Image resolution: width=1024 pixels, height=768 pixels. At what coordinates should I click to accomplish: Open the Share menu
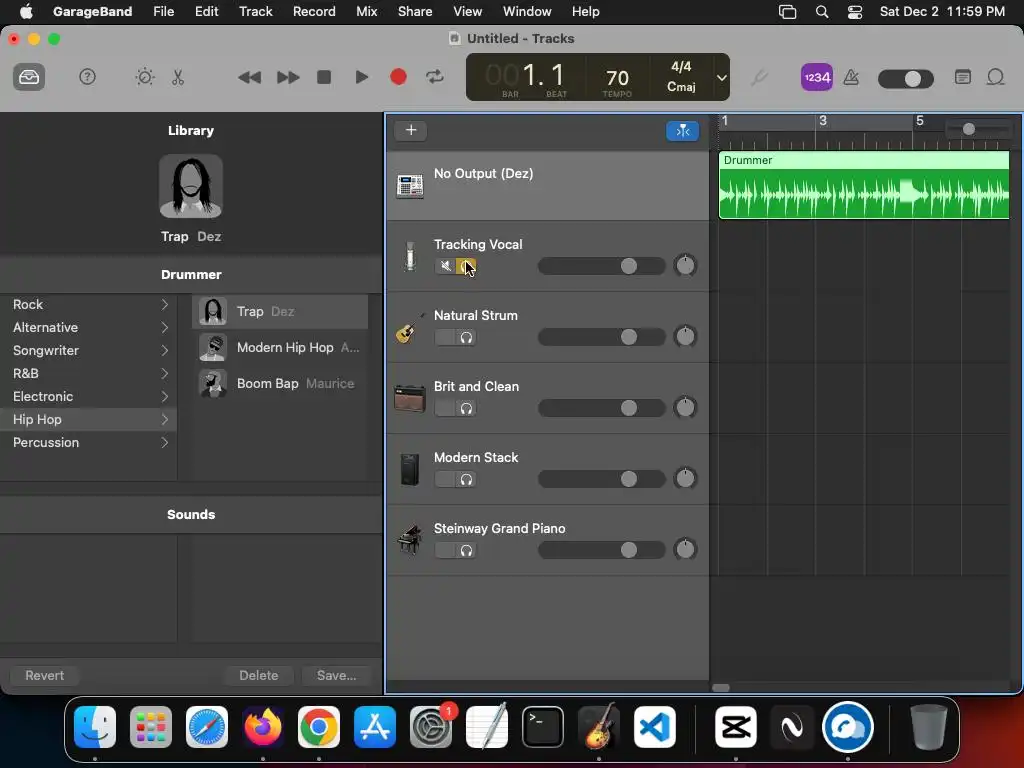point(415,11)
